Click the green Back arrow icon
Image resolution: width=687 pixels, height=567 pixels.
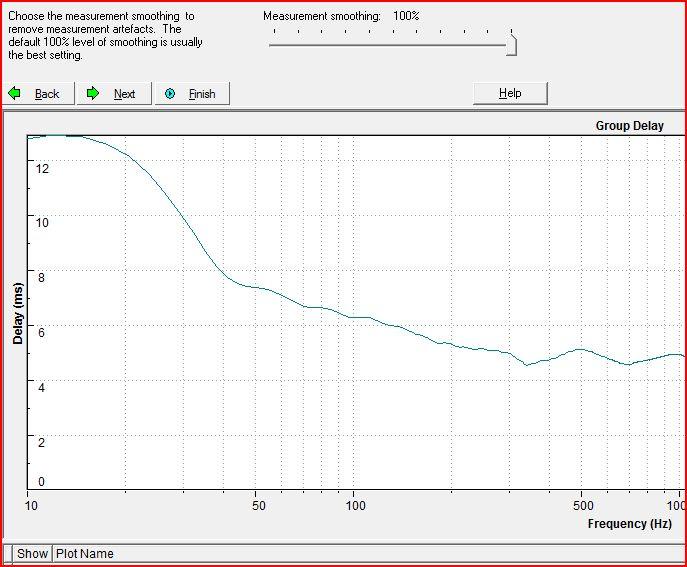[x=14, y=93]
